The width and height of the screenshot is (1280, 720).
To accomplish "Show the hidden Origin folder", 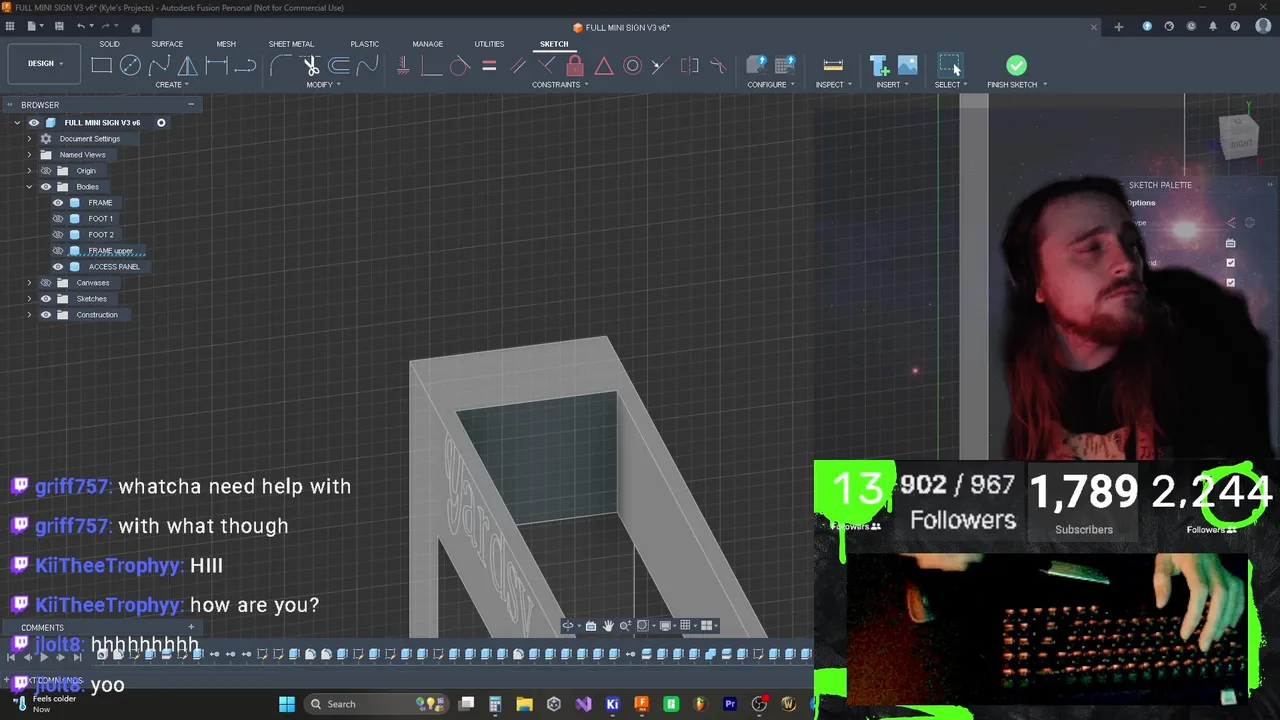I will coord(46,171).
